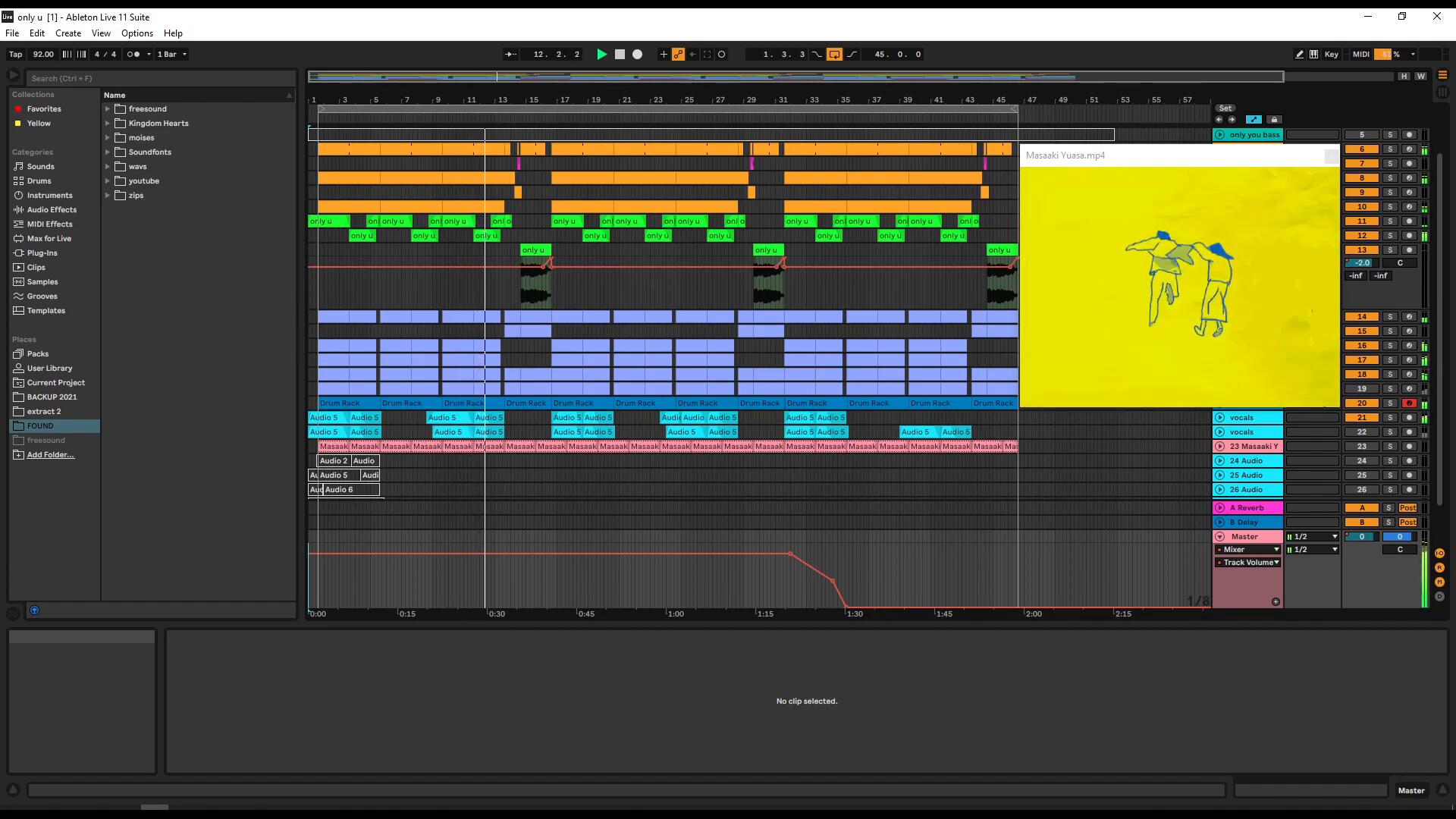Click the Follow playback arrow button
Viewport: 1456px width, 819px height.
click(x=510, y=55)
